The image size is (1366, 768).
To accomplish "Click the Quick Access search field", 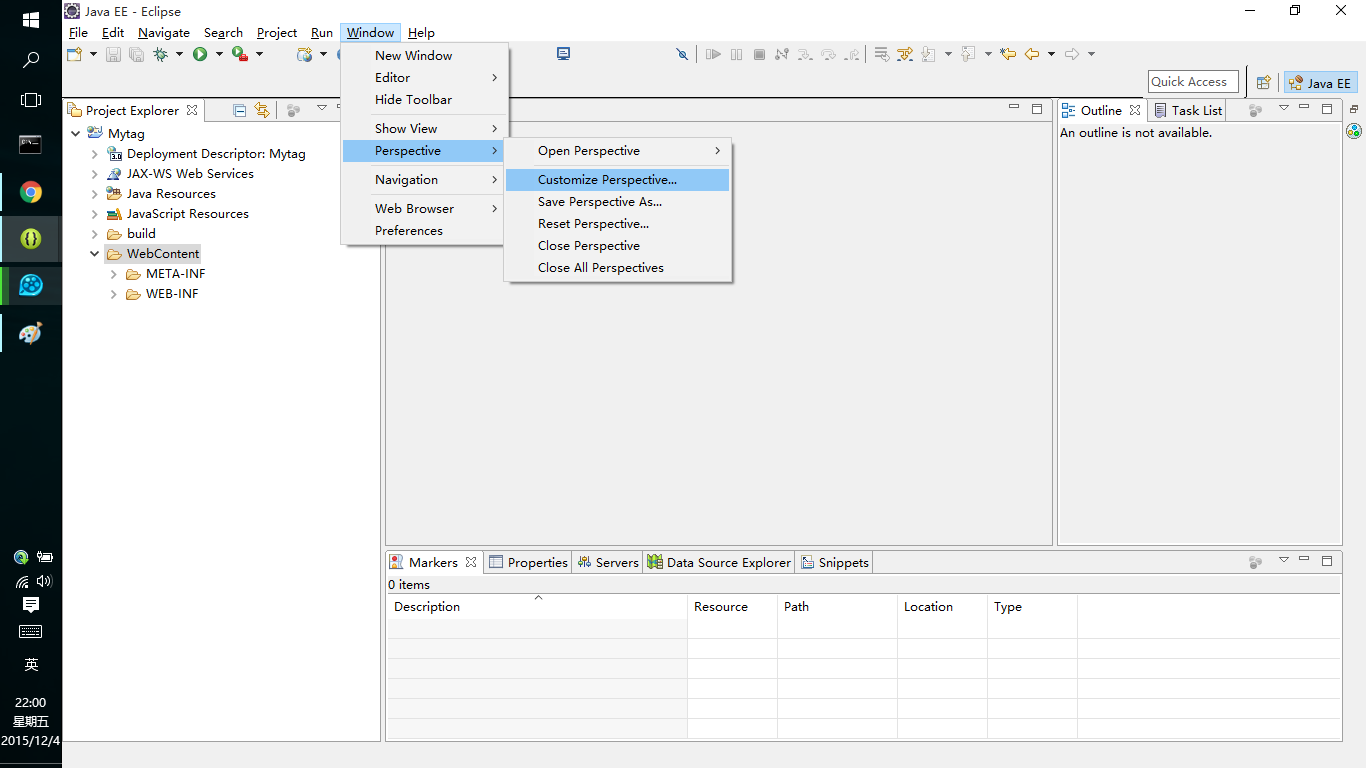I will [1193, 82].
